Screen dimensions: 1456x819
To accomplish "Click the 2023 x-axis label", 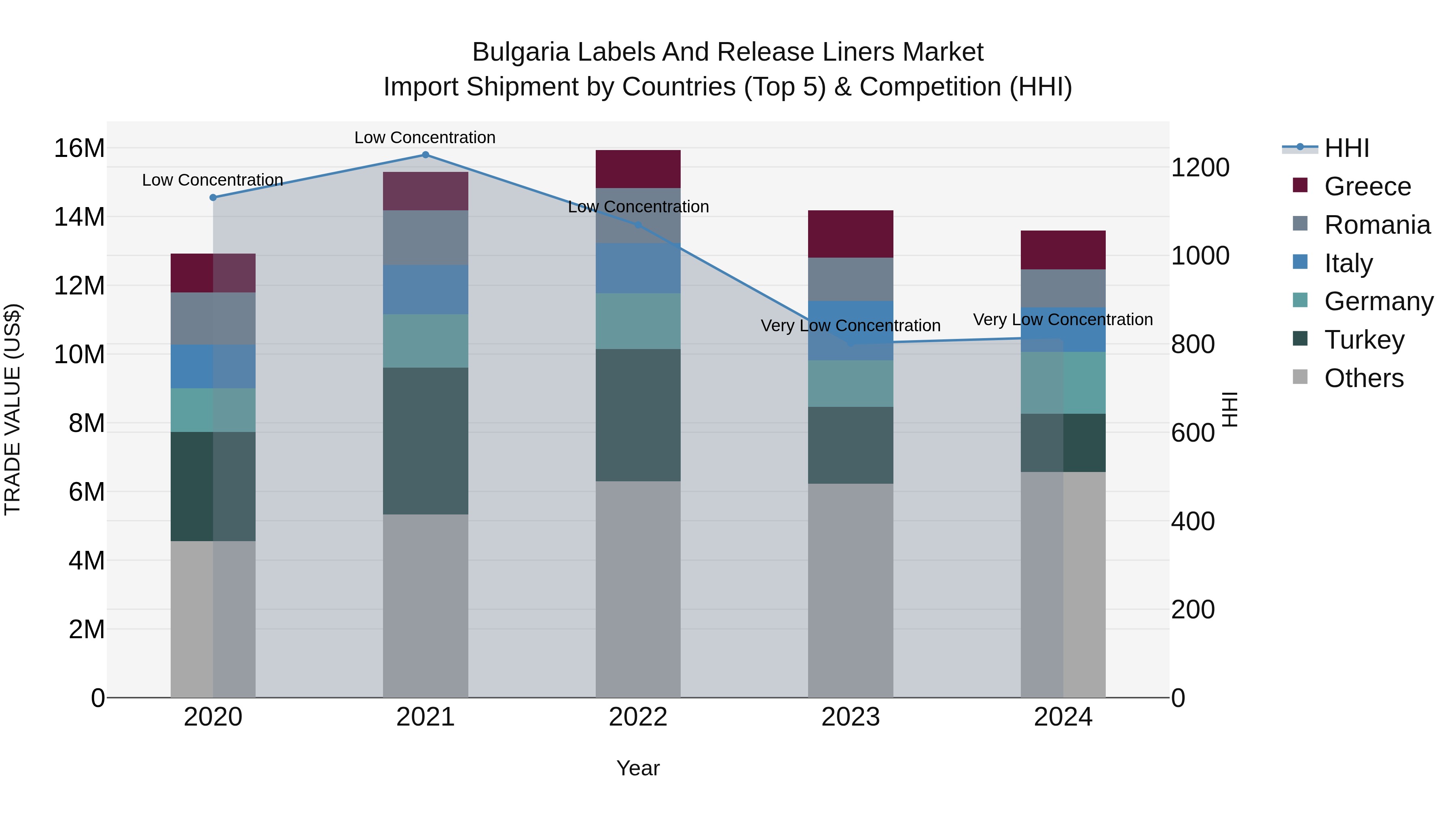I will coord(851,717).
